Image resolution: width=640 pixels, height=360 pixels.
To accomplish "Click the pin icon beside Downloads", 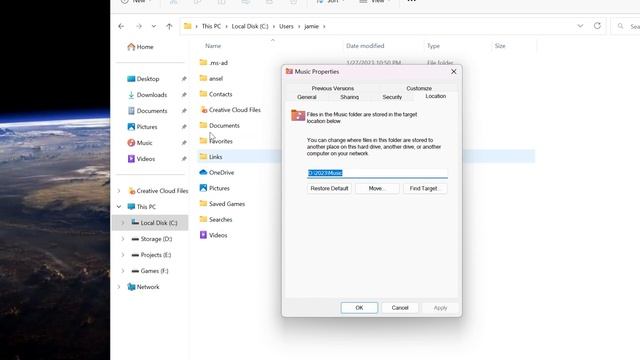I will 184,95.
